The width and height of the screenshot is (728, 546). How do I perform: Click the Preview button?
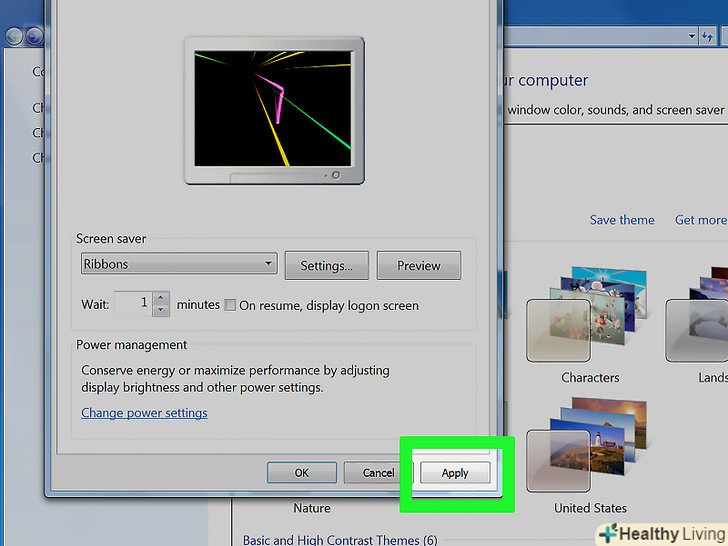tap(419, 266)
